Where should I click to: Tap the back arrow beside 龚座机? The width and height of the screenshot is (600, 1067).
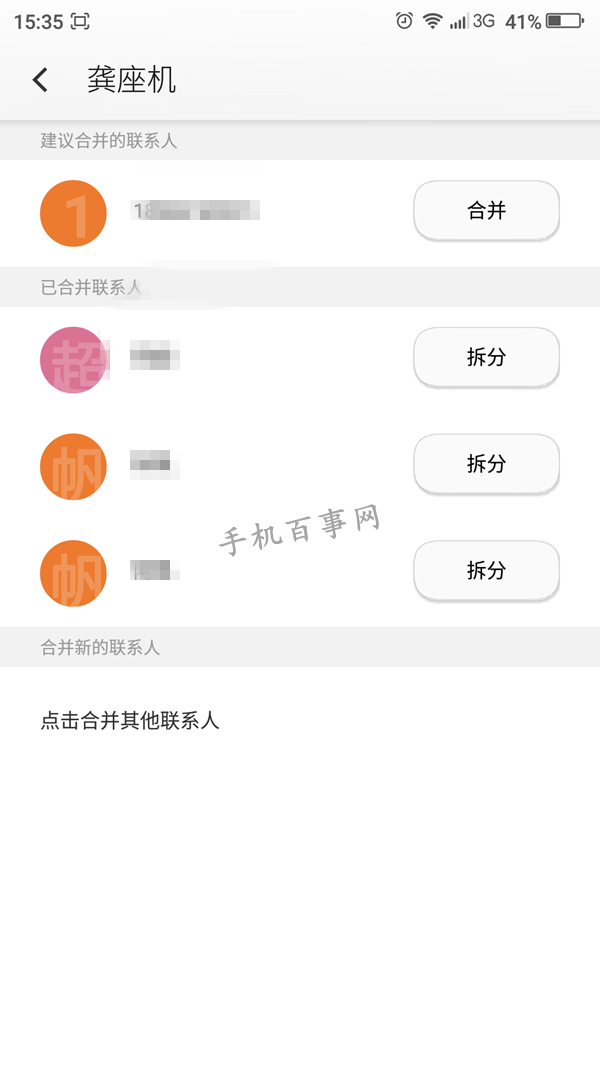40,79
